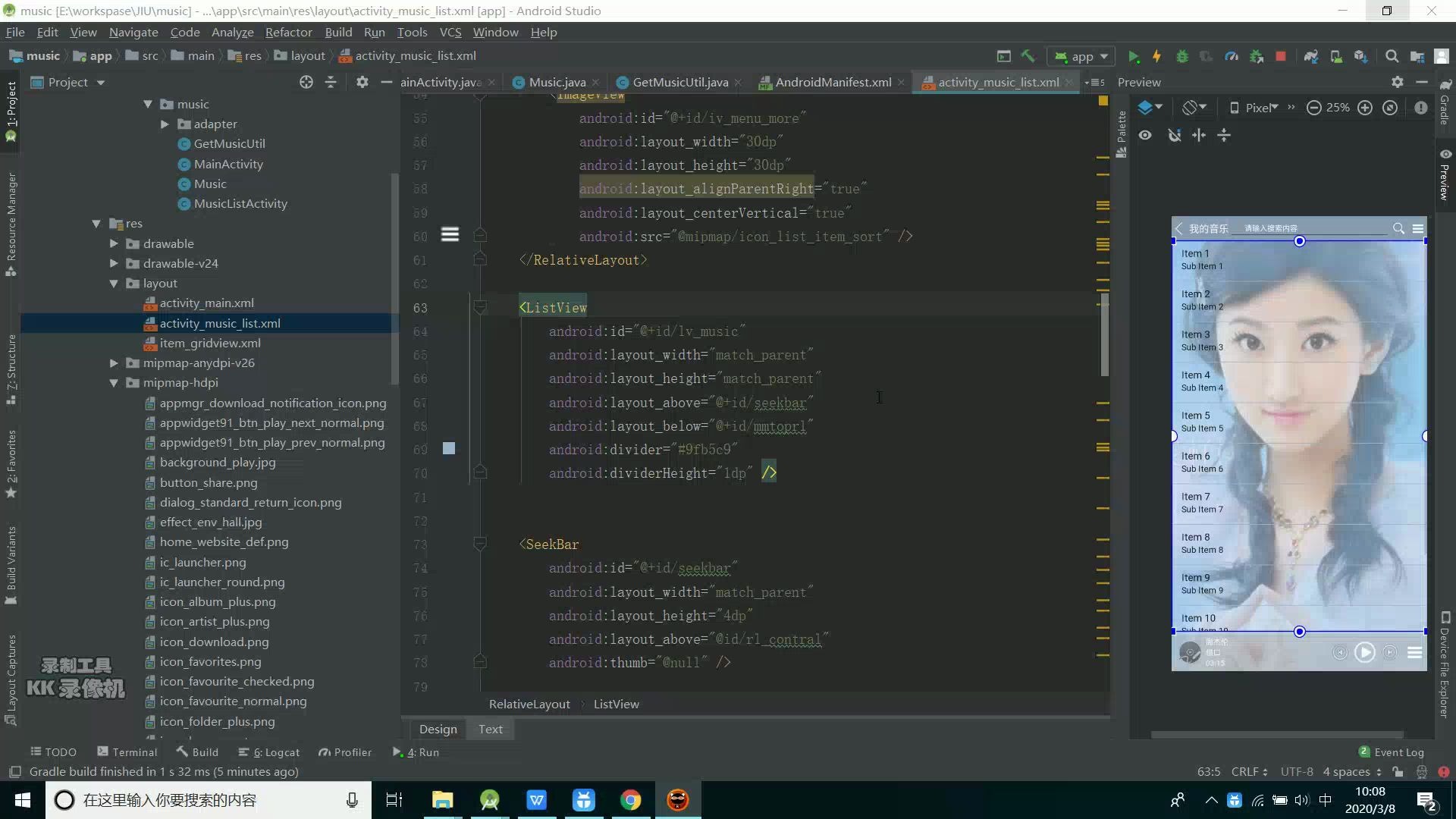Switch to the GetMusicUtil.java tab

(x=679, y=82)
